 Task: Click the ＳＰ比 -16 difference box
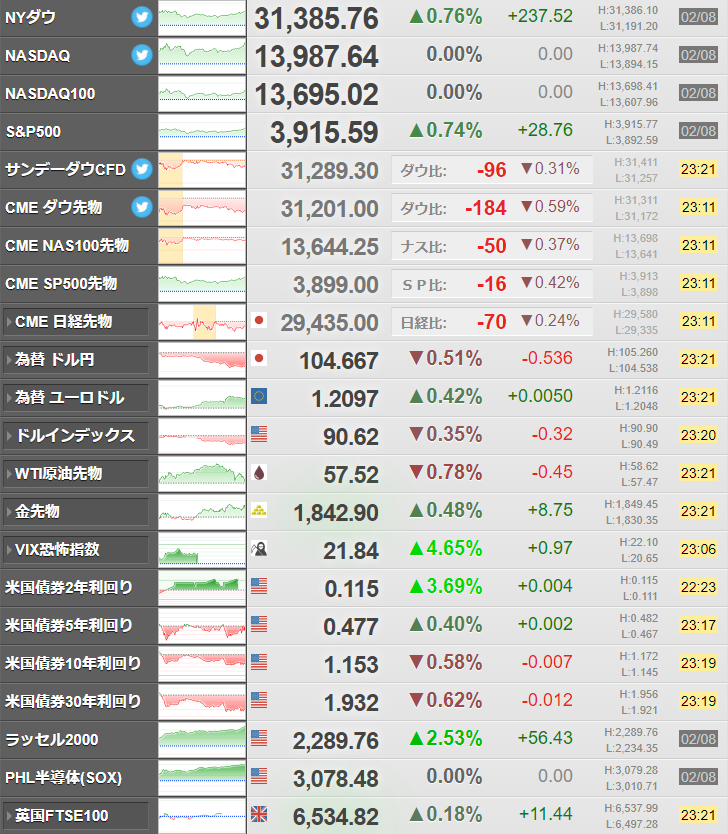coord(492,284)
